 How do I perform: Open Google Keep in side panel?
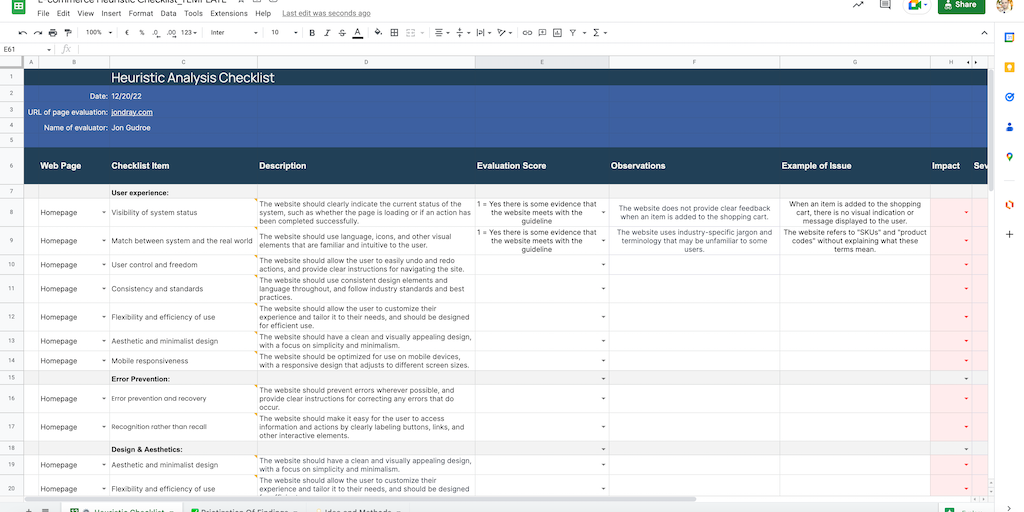click(1009, 67)
